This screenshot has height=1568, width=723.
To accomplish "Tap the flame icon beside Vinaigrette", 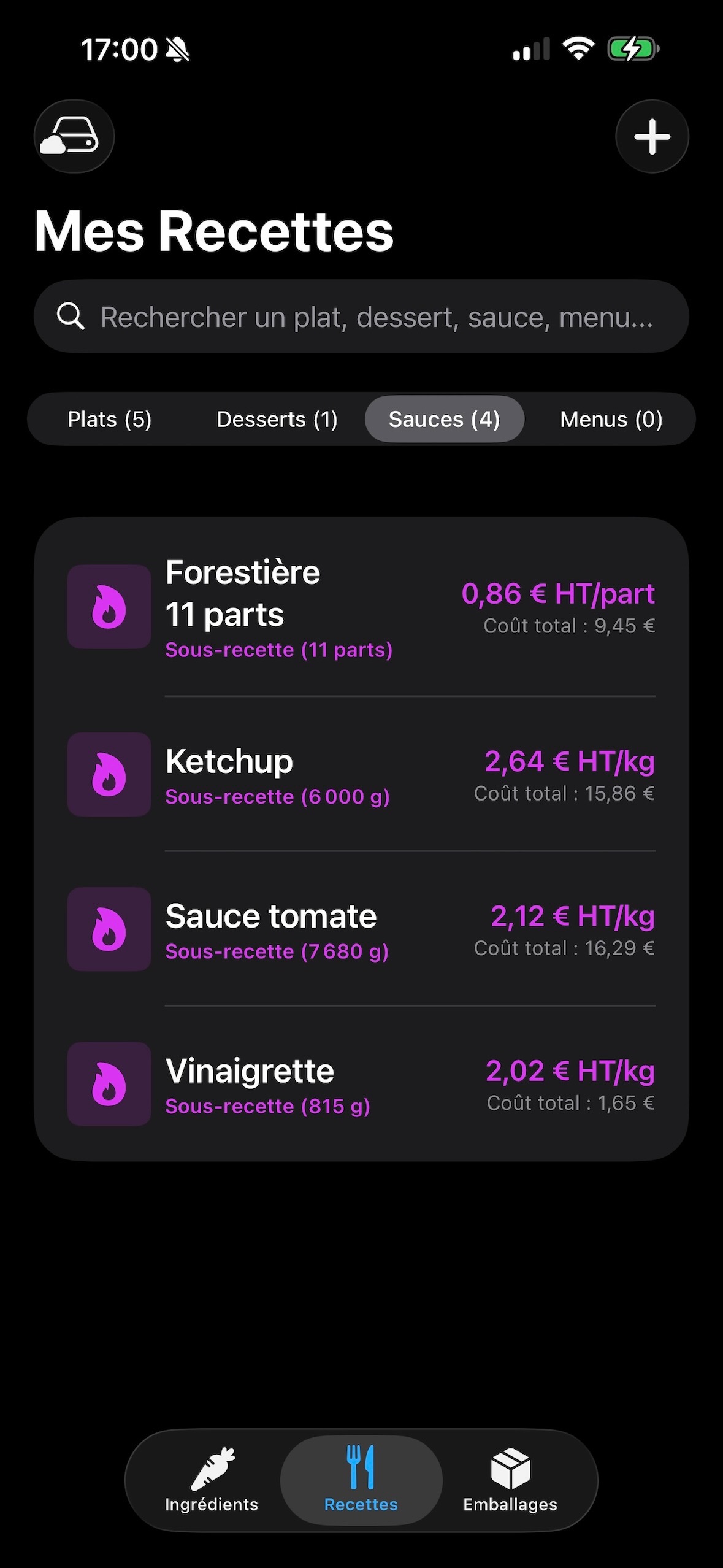I will point(109,1083).
